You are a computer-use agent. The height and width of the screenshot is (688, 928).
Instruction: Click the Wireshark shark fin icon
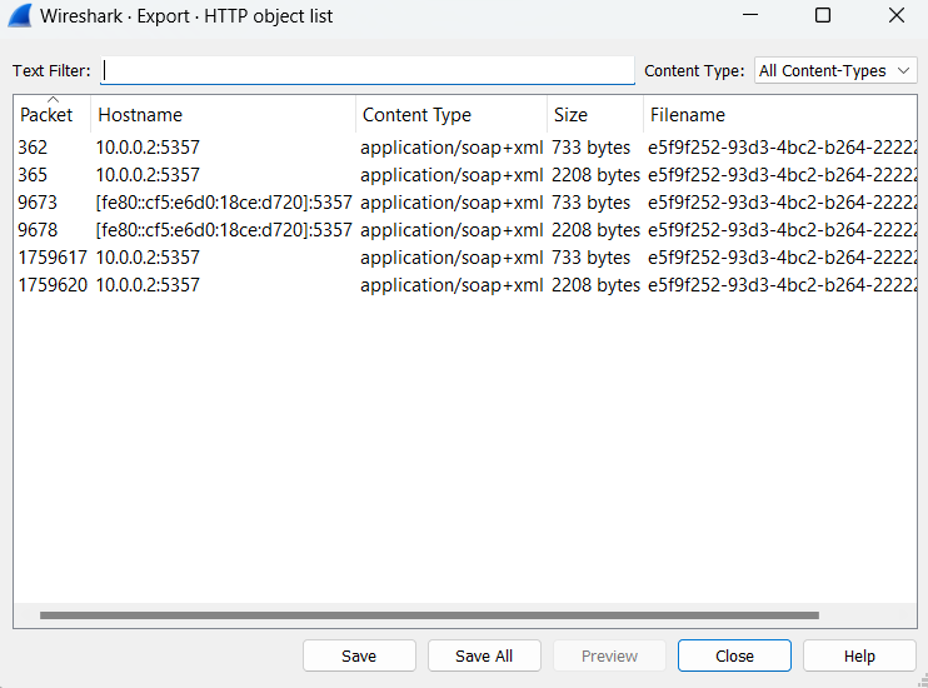click(20, 16)
